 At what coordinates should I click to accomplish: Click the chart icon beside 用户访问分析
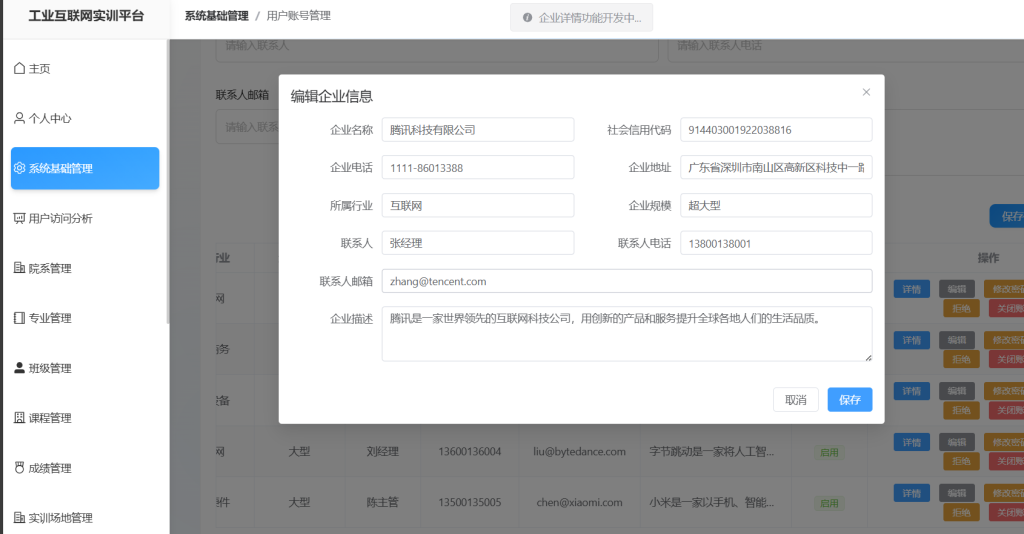[x=19, y=218]
